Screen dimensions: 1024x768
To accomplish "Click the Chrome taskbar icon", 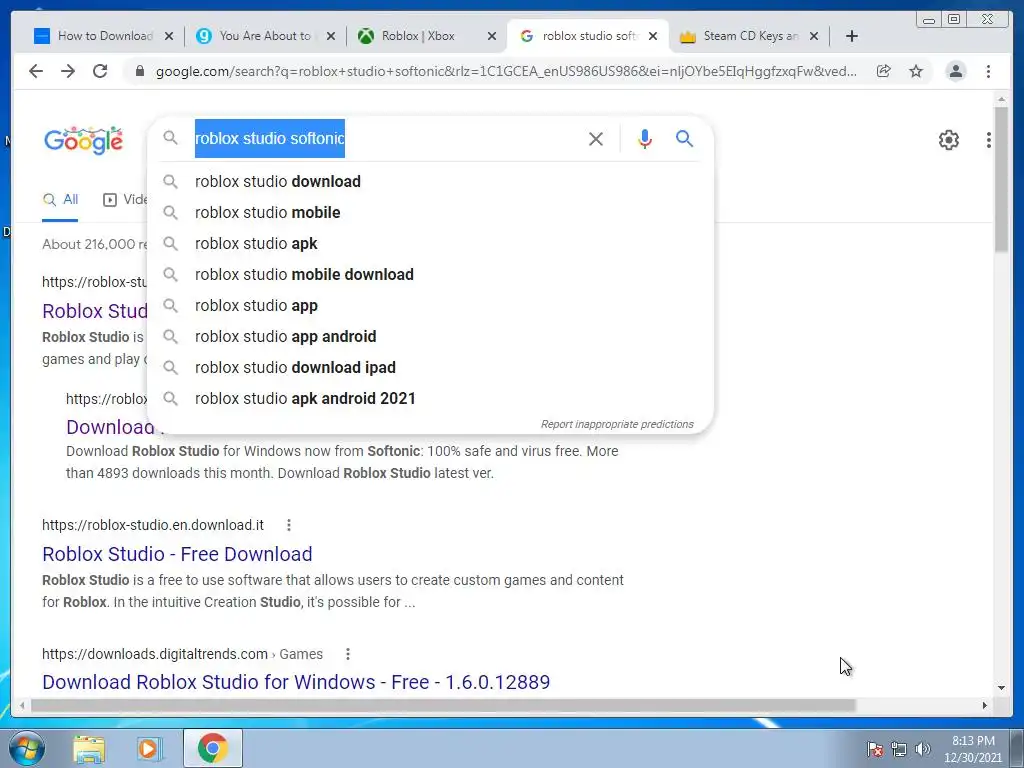I will [212, 748].
